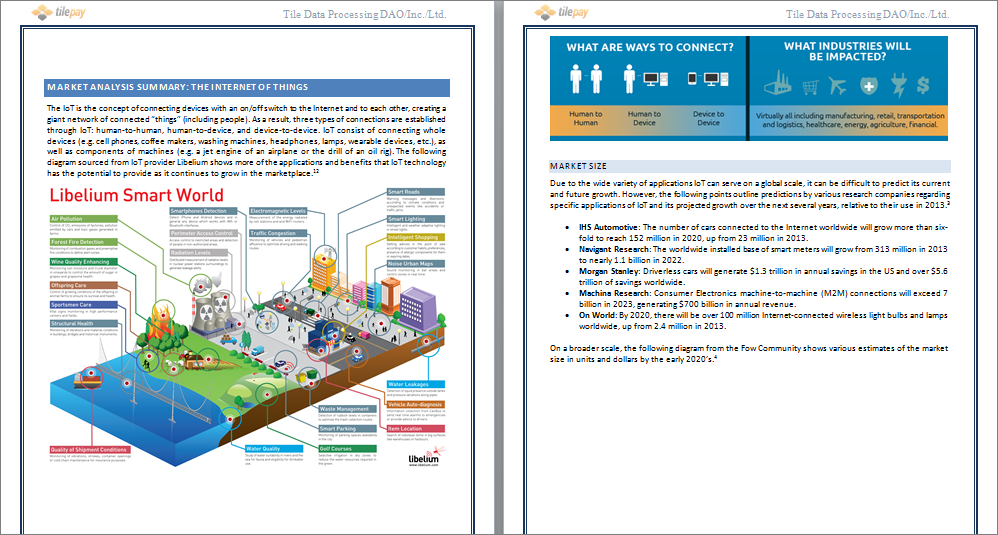This screenshot has width=998, height=535.
Task: Click the shopping cart retail icon
Action: point(810,87)
